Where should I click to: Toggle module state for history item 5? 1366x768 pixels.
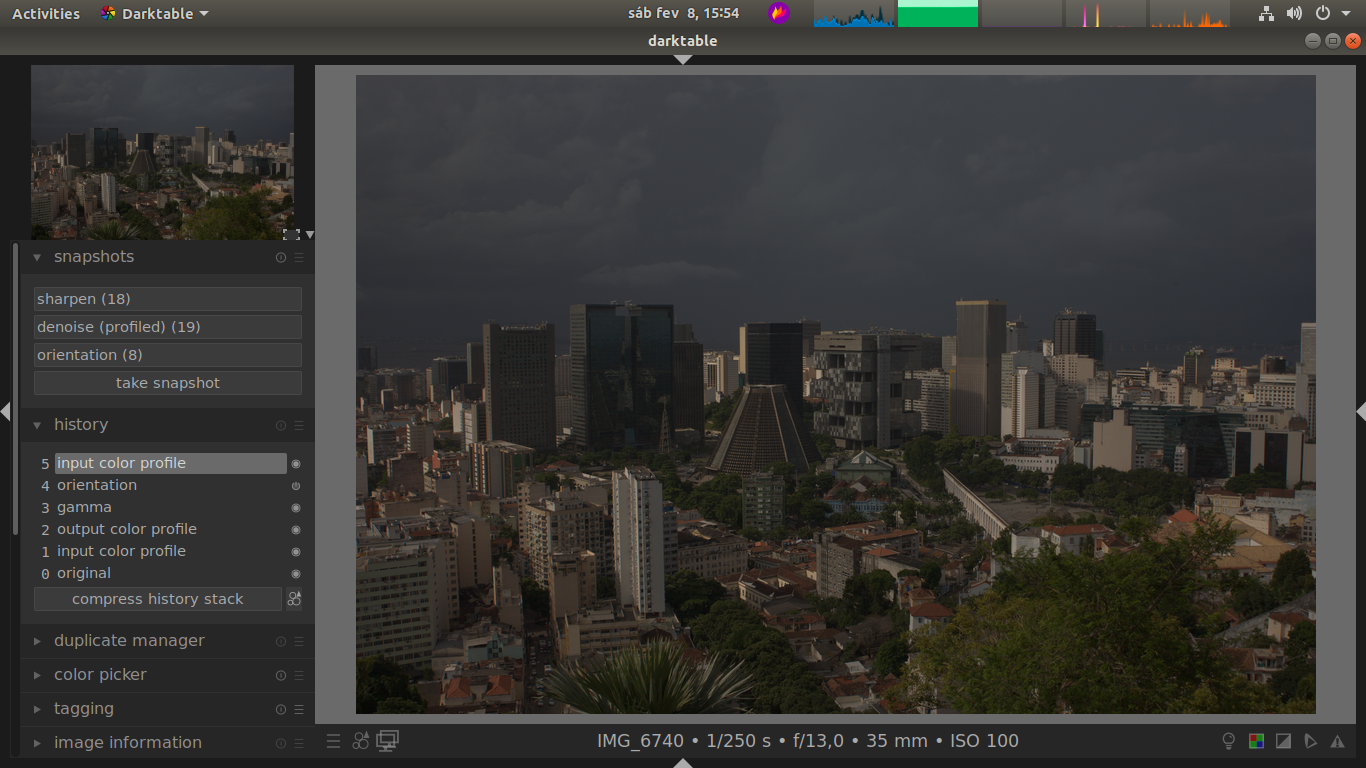point(296,464)
